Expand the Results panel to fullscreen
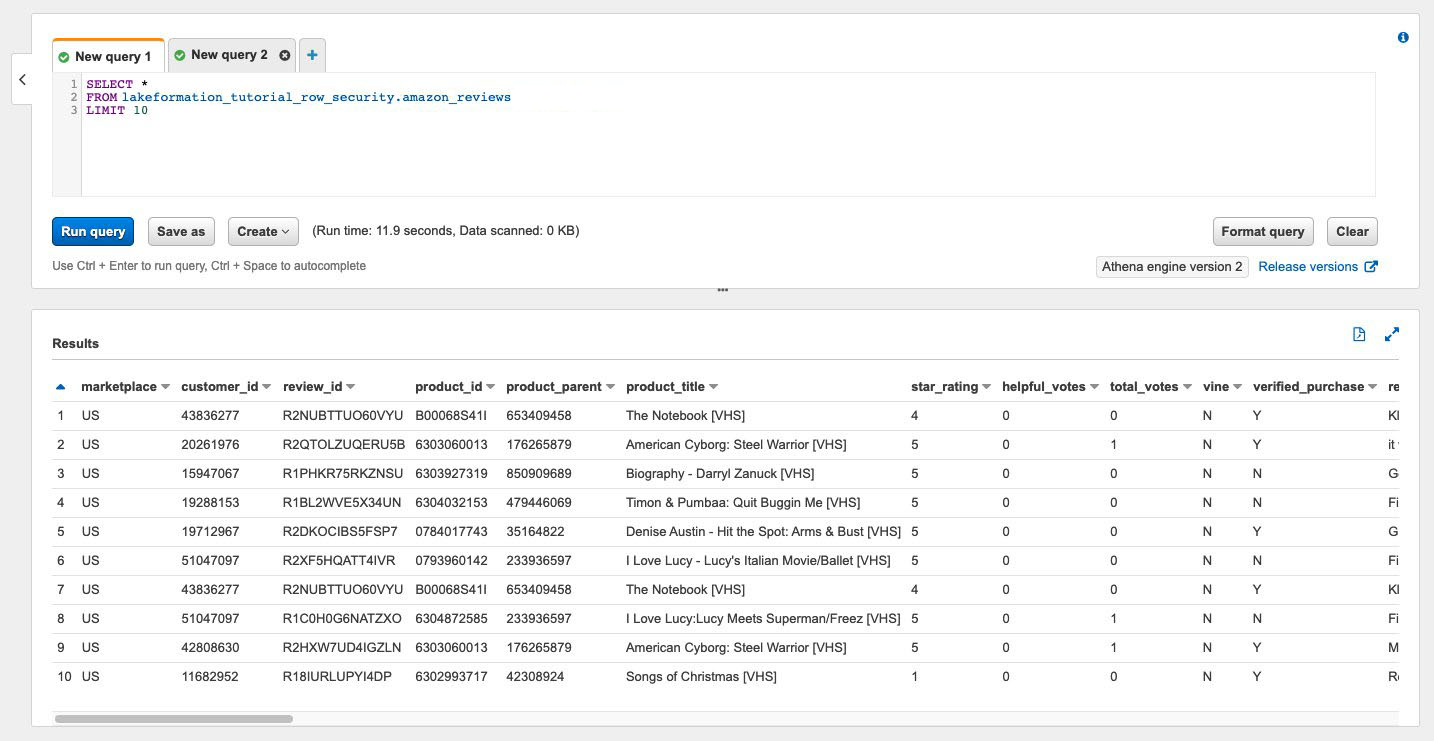1434x741 pixels. click(1392, 334)
